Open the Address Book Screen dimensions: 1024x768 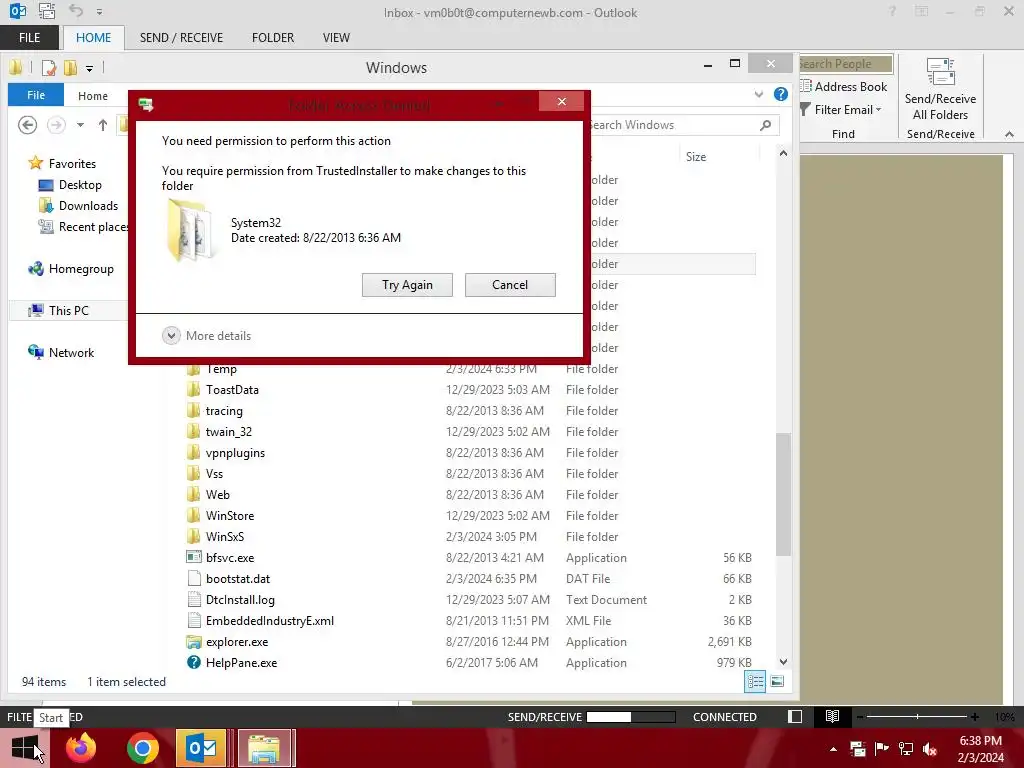pyautogui.click(x=844, y=87)
